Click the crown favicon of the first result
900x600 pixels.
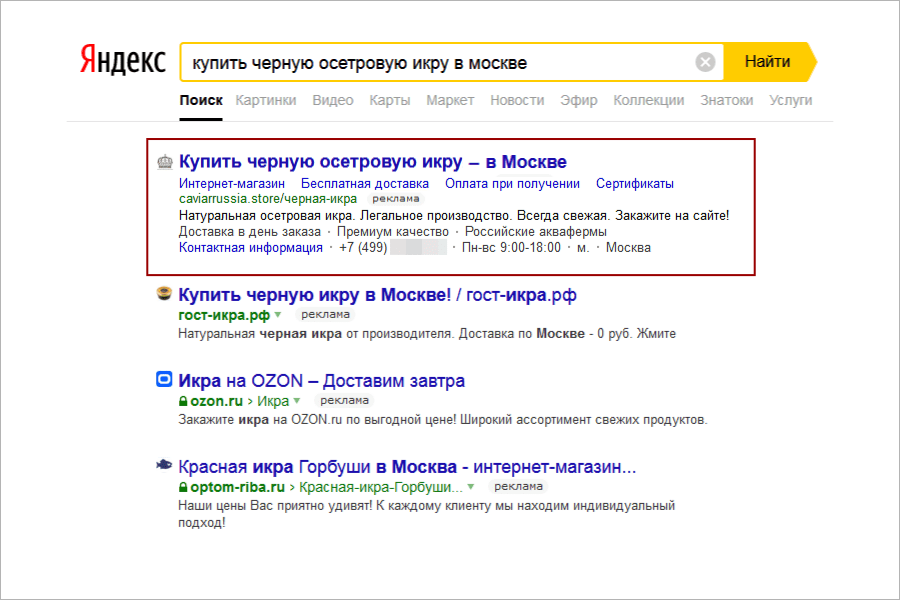[165, 162]
